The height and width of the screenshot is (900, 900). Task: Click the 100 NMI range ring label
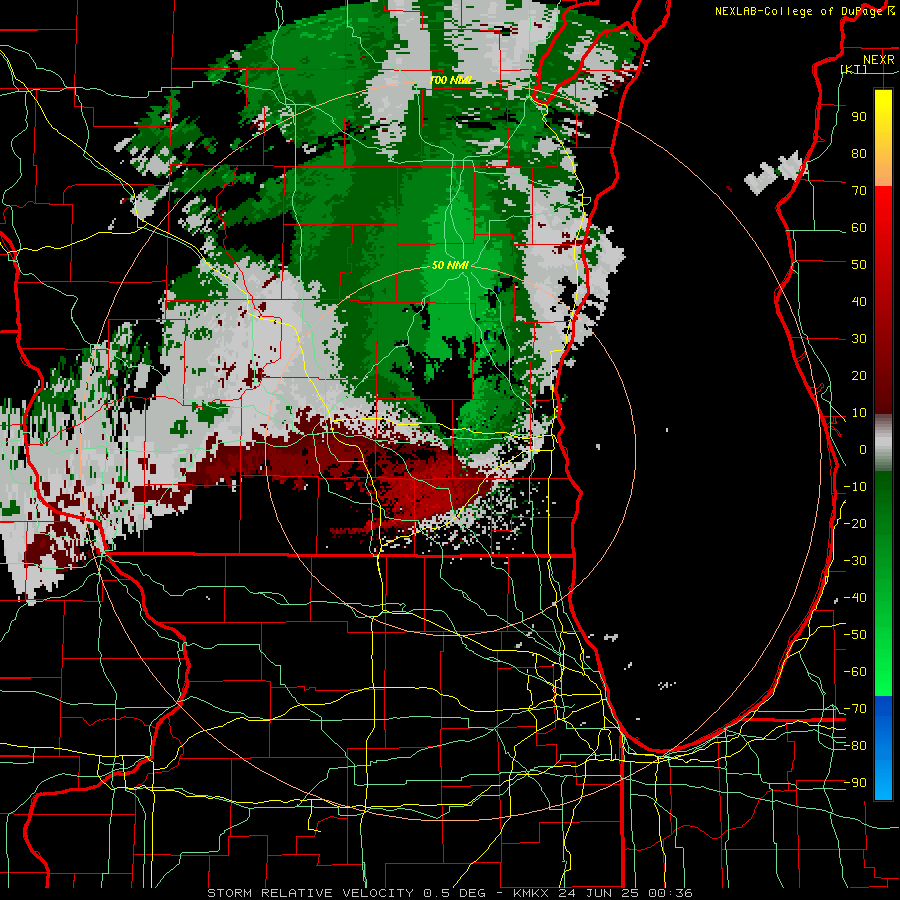[451, 80]
